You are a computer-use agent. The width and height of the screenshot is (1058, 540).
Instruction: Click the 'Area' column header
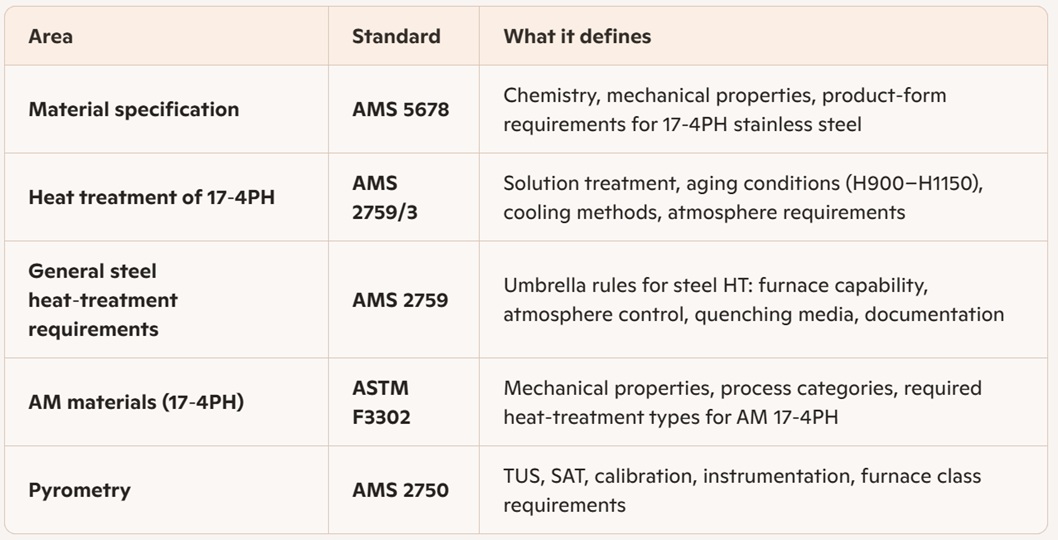coord(51,36)
